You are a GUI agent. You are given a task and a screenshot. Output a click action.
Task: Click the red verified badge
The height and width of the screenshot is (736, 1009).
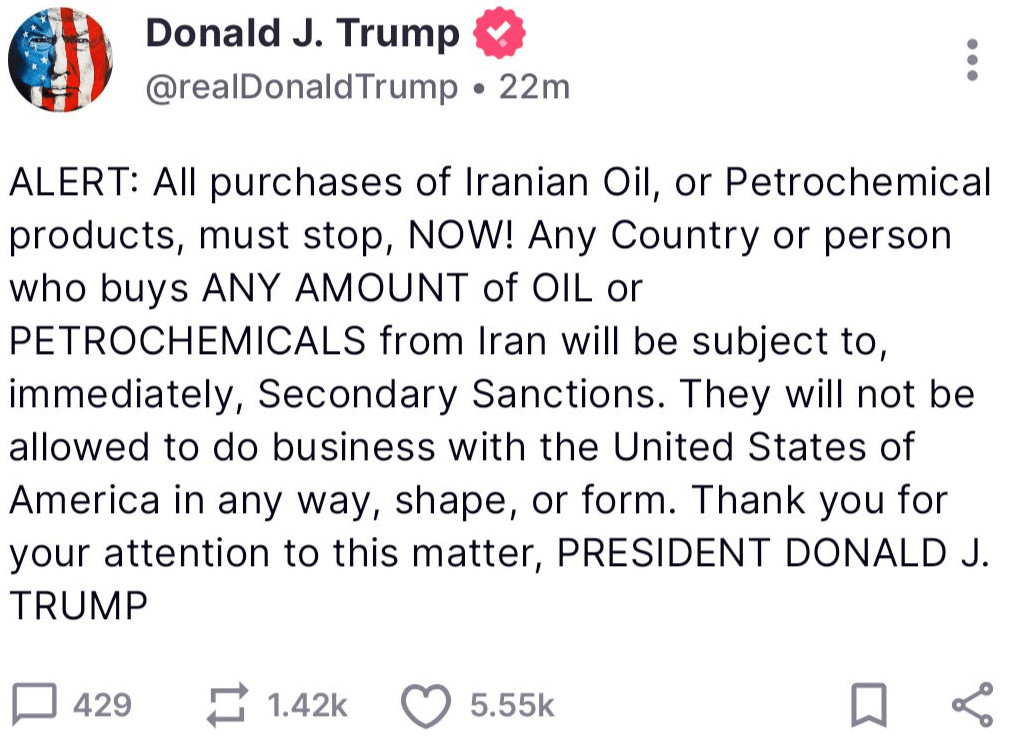click(498, 36)
